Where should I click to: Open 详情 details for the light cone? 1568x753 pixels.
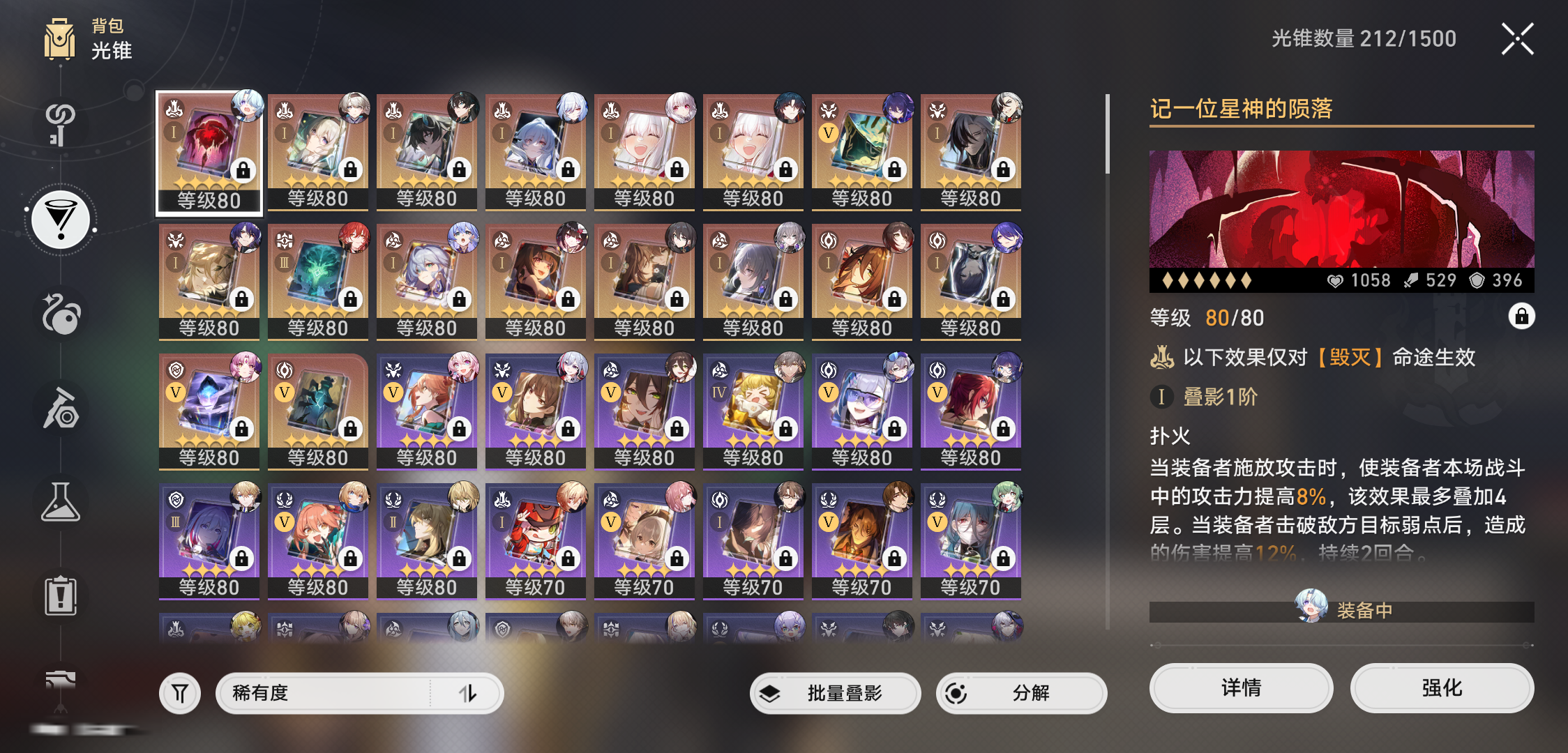[1241, 688]
